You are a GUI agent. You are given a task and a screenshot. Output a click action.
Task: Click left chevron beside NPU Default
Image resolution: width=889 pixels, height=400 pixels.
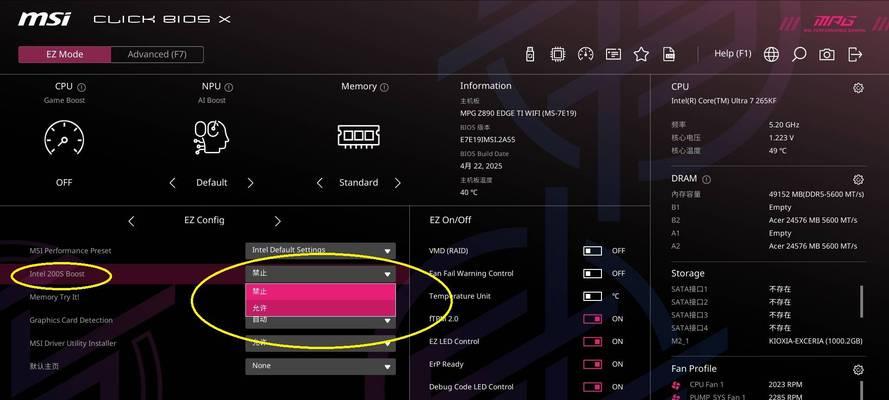(172, 183)
